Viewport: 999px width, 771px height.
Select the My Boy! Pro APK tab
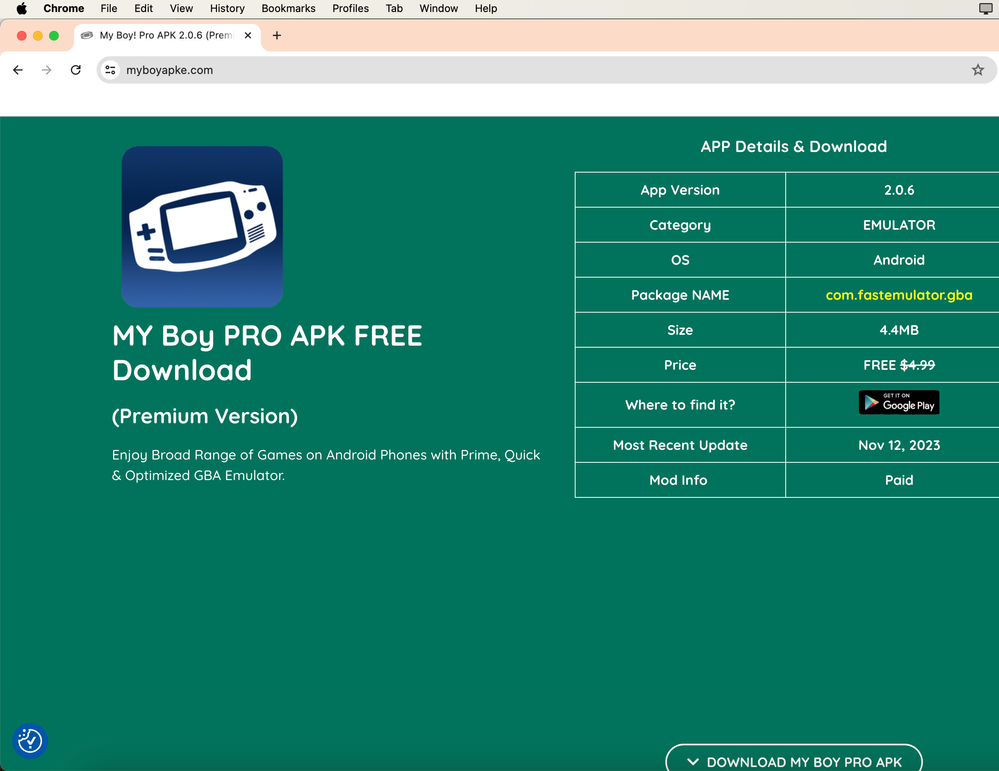(x=160, y=36)
